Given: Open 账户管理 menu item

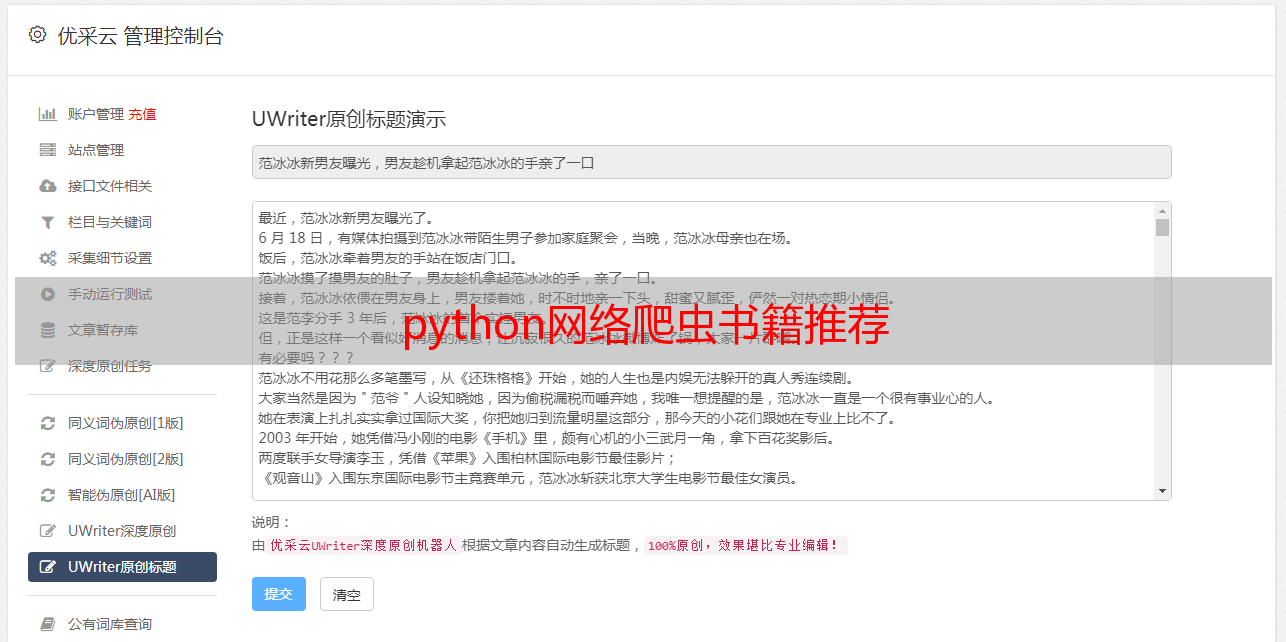Looking at the screenshot, I should pyautogui.click(x=95, y=114).
